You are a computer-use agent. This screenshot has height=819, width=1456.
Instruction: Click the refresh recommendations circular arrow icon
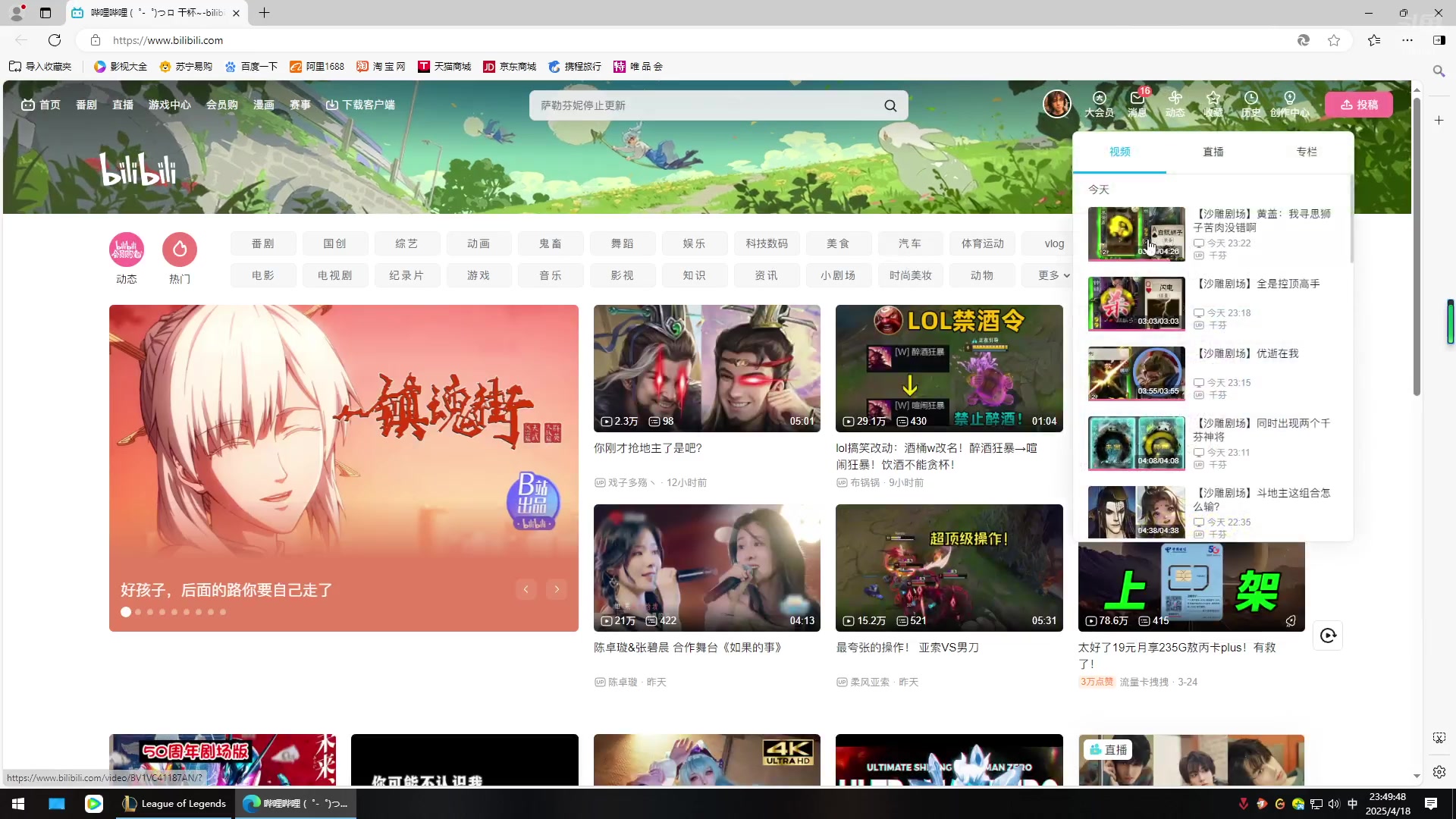coord(1328,635)
